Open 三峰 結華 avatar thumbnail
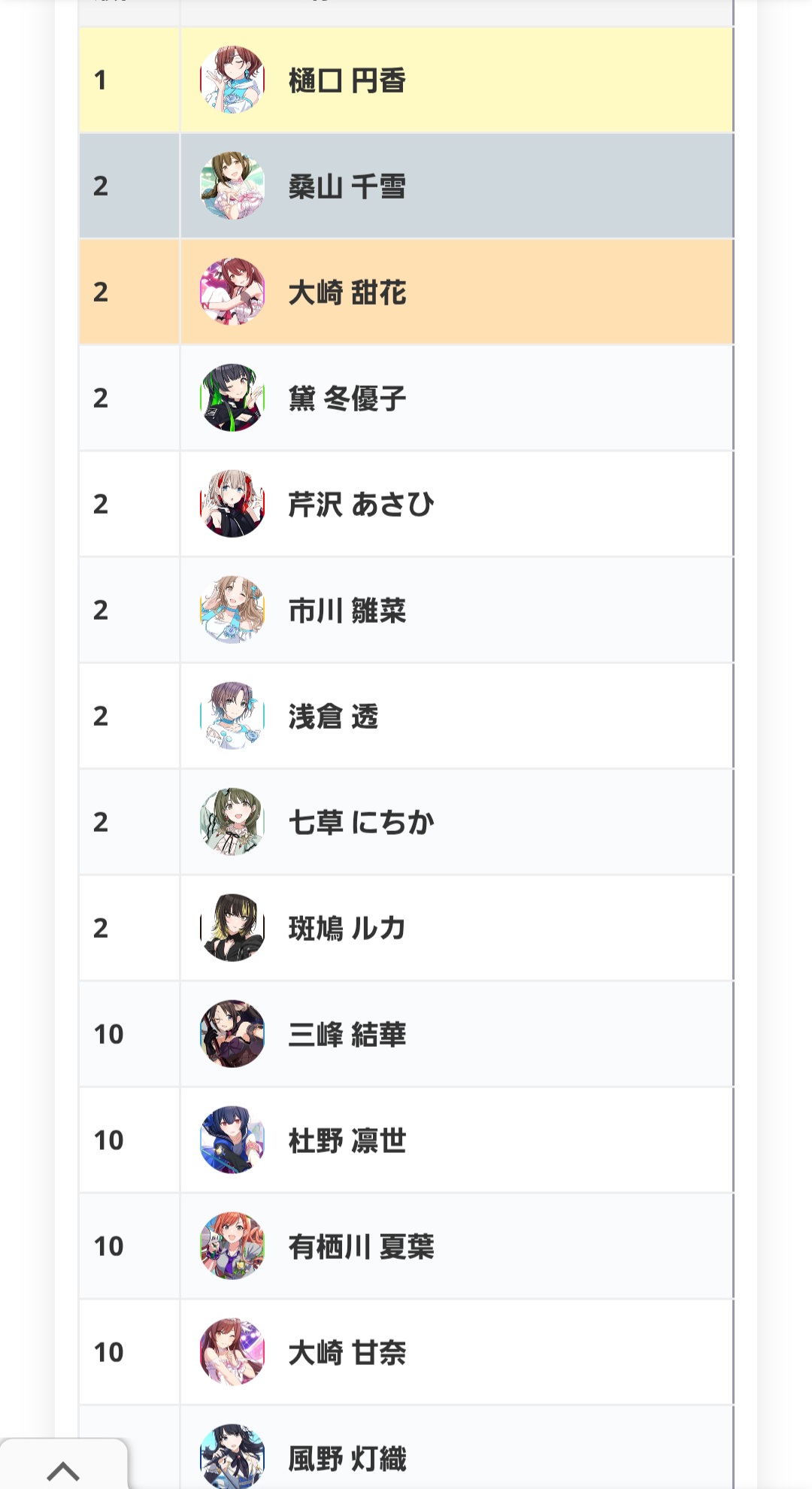The height and width of the screenshot is (1489, 812). (232, 1034)
